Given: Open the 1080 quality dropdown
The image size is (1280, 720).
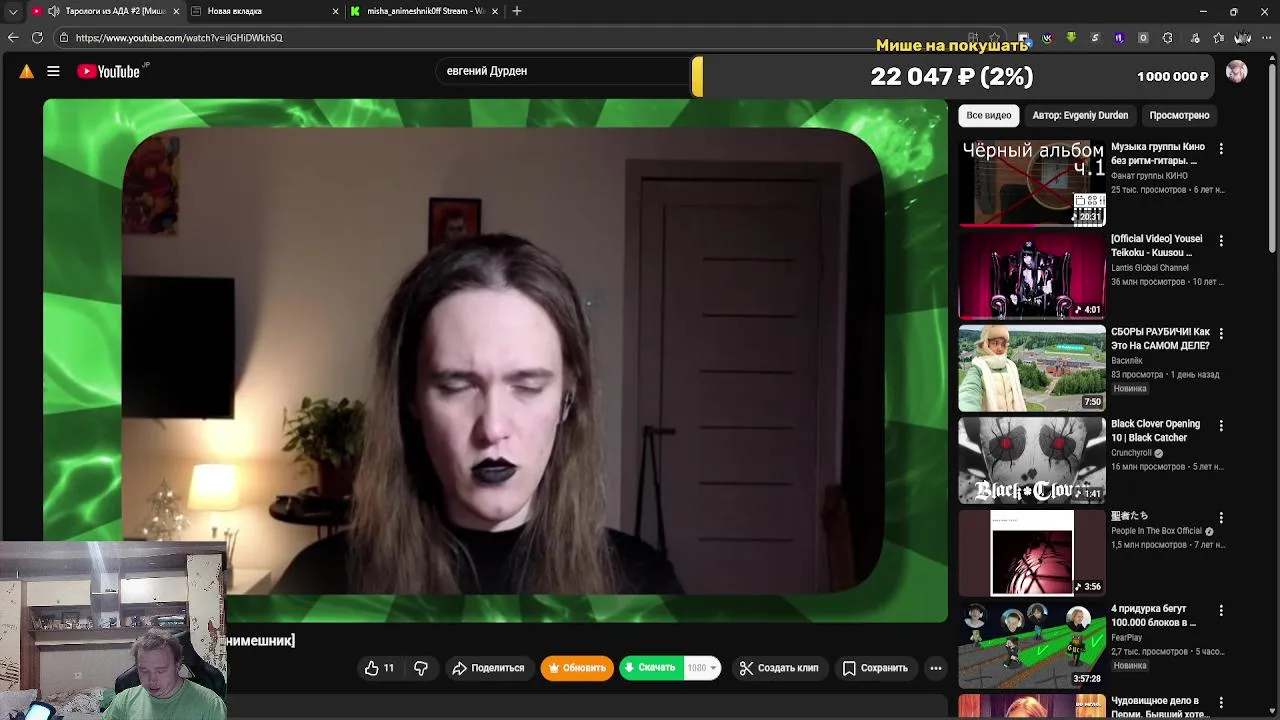Looking at the screenshot, I should click(702, 668).
